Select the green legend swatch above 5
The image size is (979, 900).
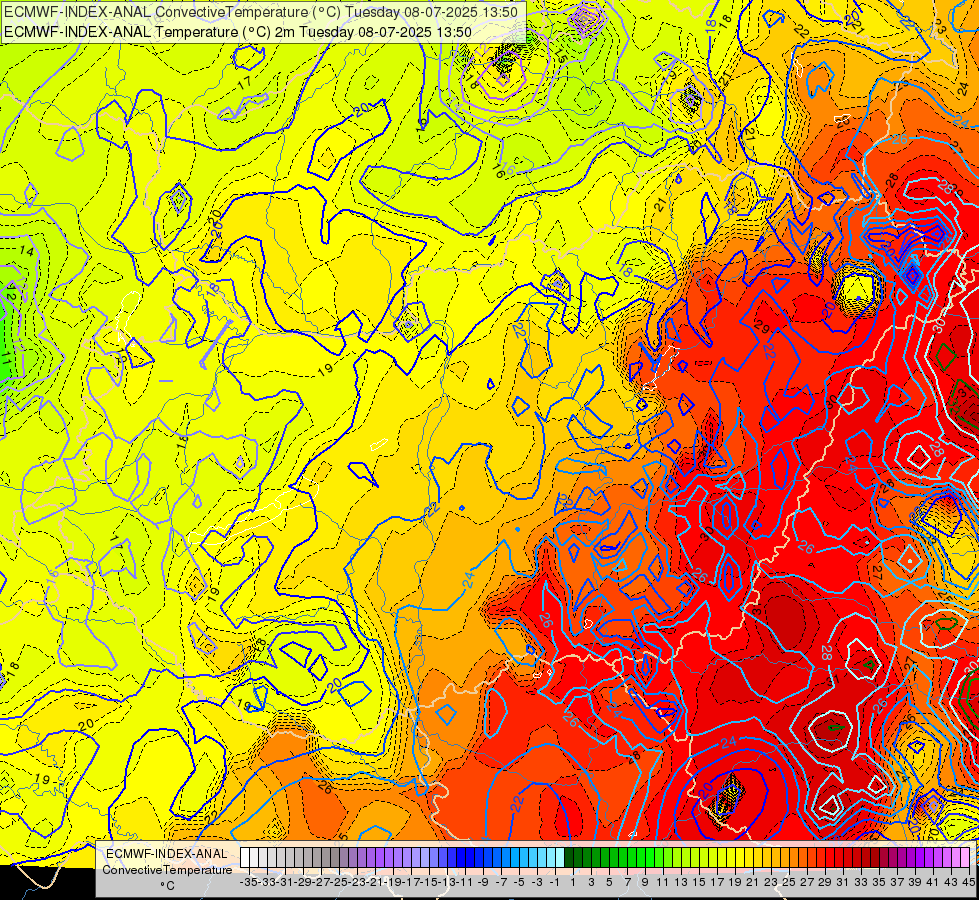click(605, 858)
